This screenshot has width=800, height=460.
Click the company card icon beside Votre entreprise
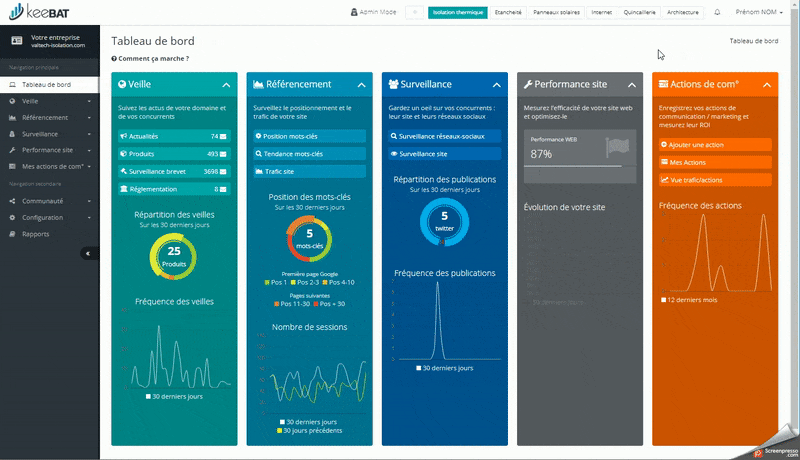(x=16, y=40)
